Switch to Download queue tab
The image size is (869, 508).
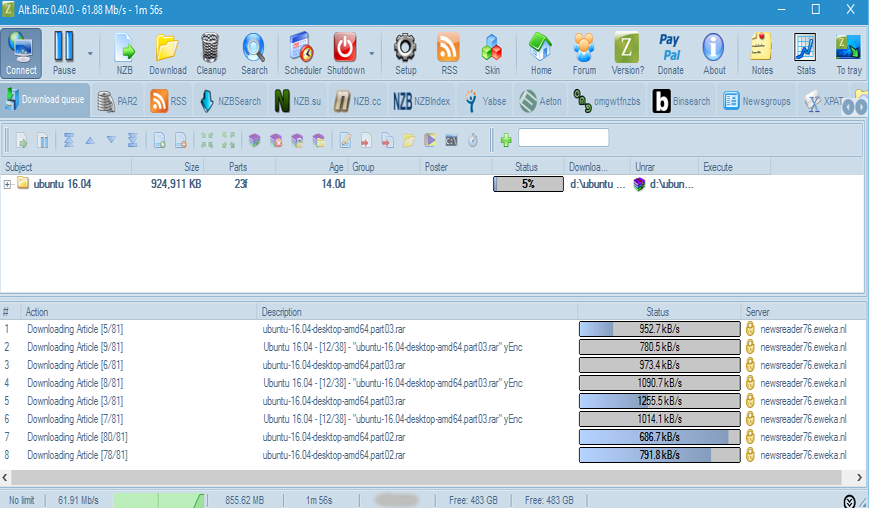pyautogui.click(x=45, y=100)
